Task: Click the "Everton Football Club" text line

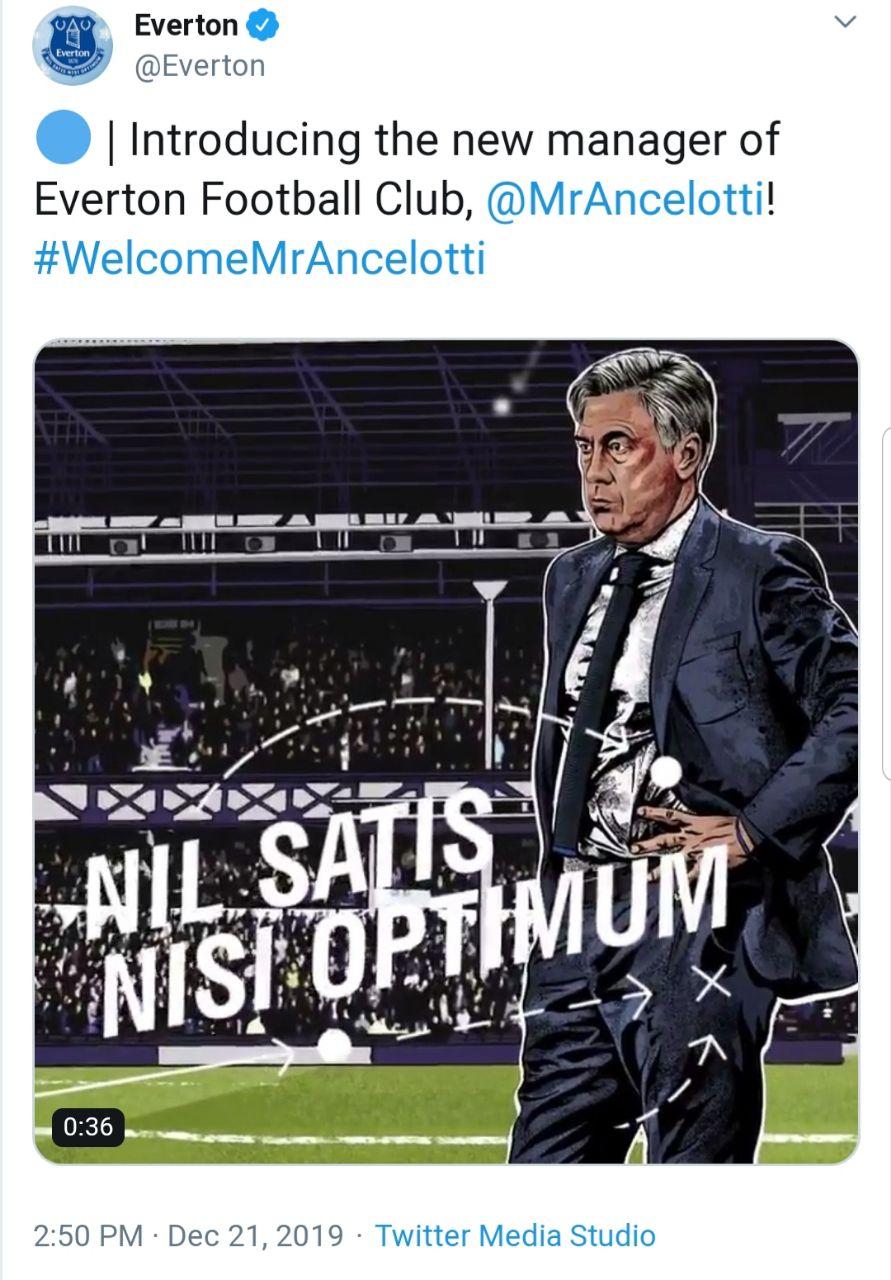Action: 252,199
